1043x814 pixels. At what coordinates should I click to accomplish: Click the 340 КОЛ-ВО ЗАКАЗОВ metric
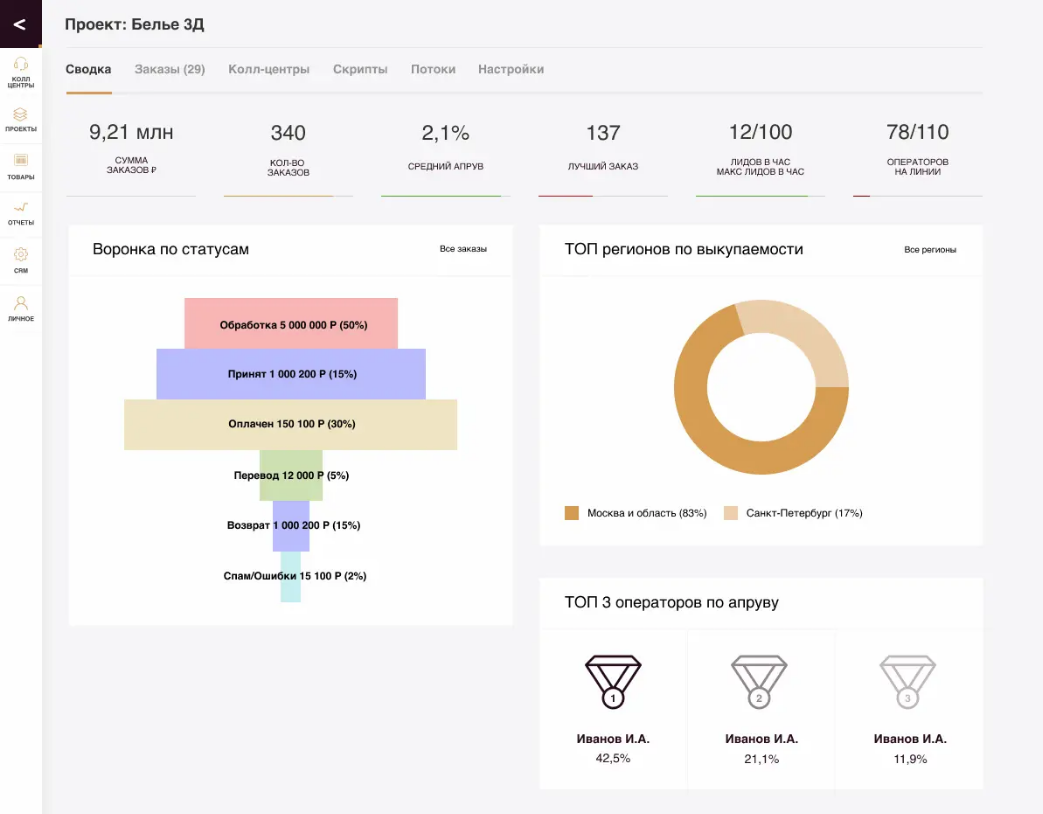point(288,150)
